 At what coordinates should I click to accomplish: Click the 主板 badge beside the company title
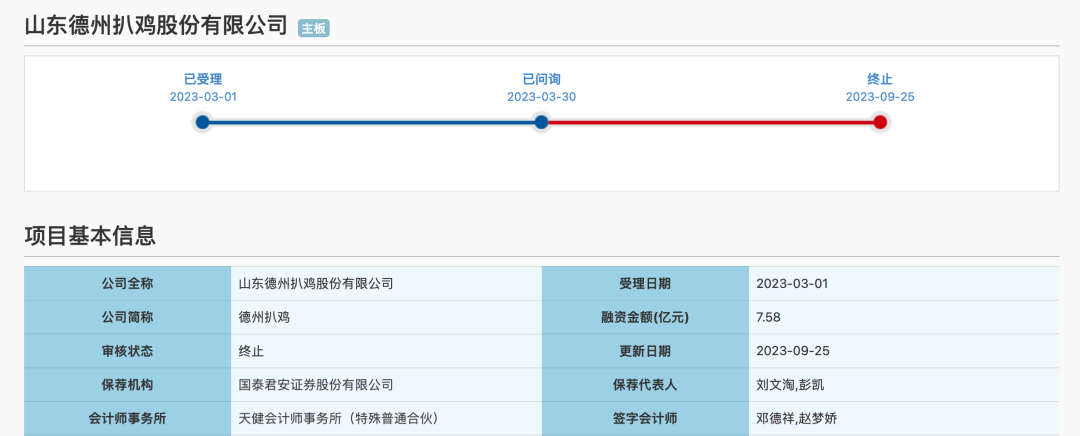[314, 29]
